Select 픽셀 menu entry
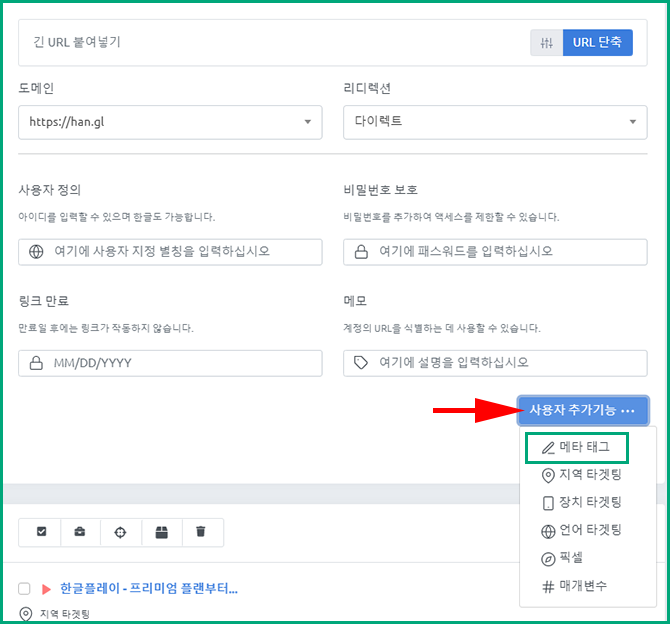670x624 pixels. pos(569,558)
